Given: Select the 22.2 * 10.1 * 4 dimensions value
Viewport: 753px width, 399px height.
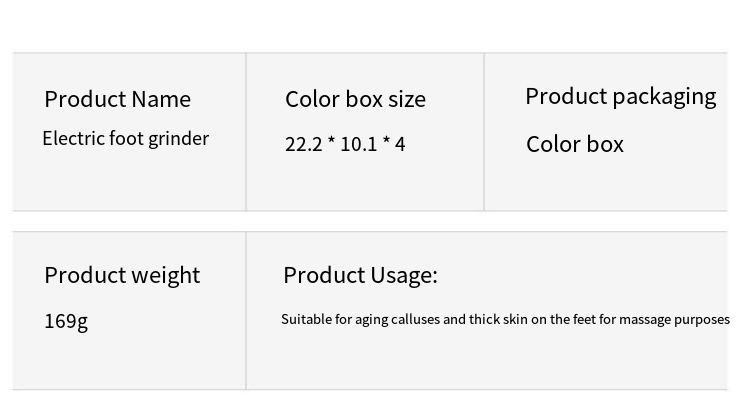Looking at the screenshot, I should click(x=345, y=144).
